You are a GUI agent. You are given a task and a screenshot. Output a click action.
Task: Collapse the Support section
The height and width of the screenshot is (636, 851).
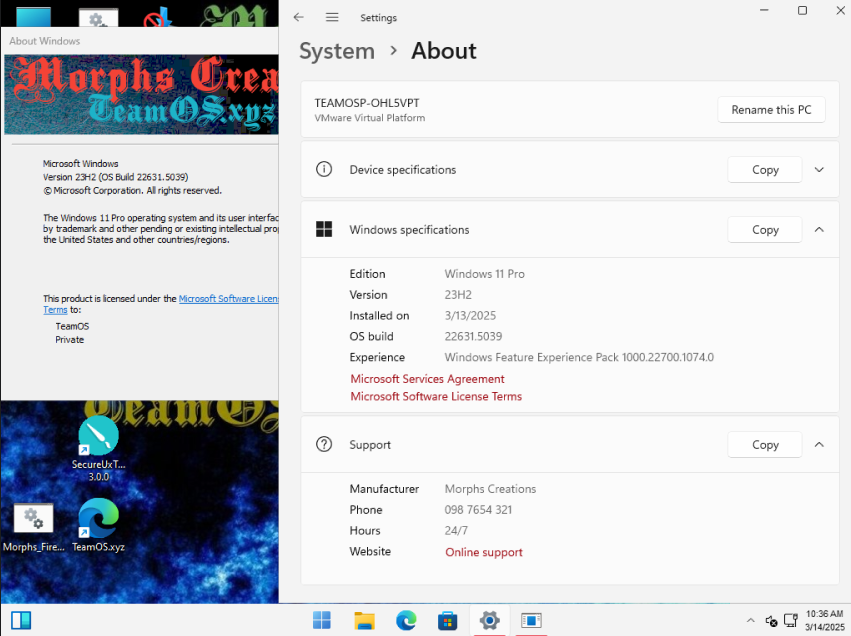(x=820, y=444)
